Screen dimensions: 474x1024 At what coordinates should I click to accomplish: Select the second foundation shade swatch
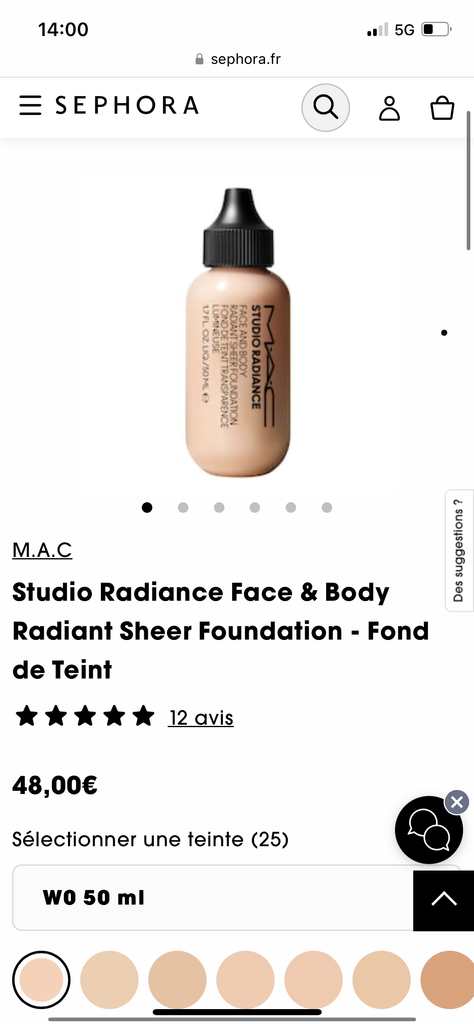pyautogui.click(x=109, y=980)
